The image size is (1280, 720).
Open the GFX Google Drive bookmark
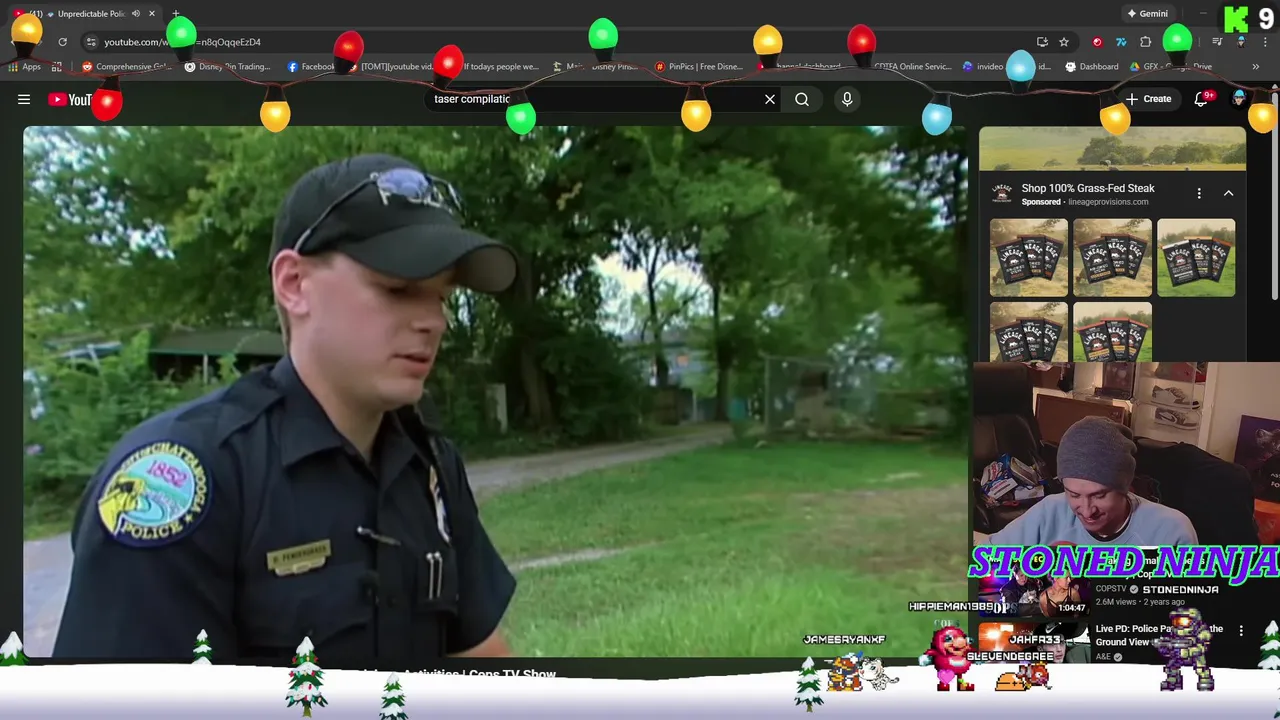[1171, 67]
